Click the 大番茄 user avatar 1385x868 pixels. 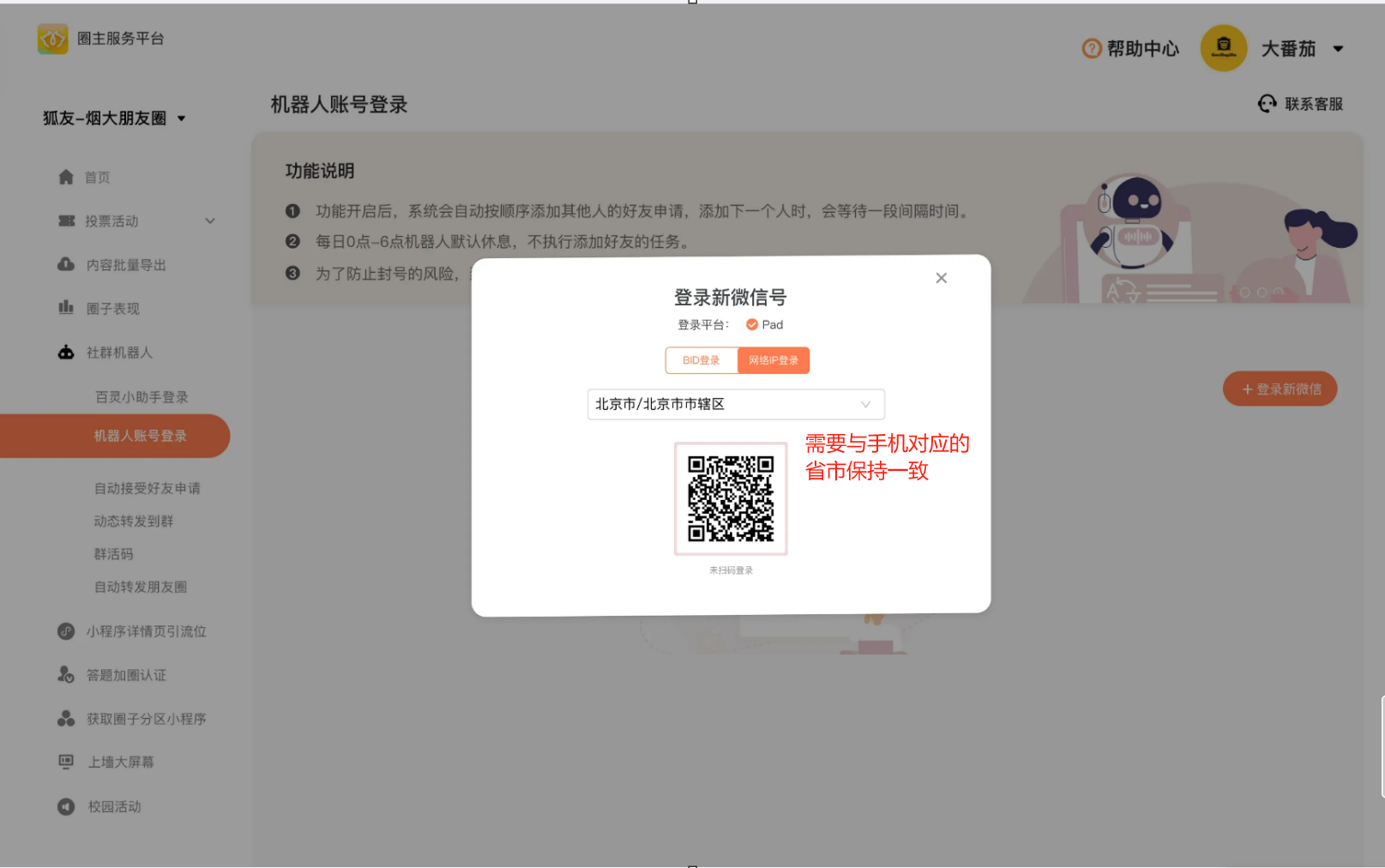coord(1224,48)
